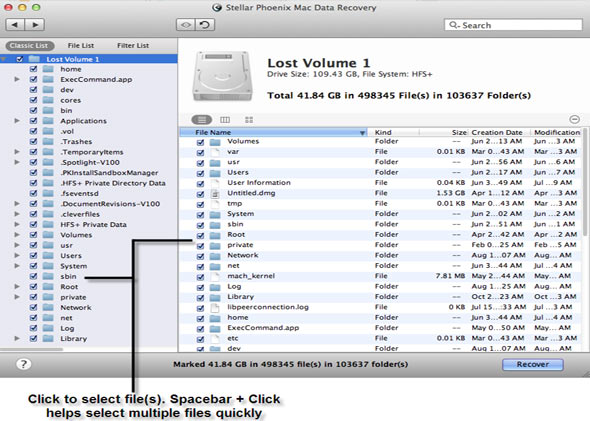Switch to list view icon
Viewport: 590px width, 421px height.
click(202, 120)
